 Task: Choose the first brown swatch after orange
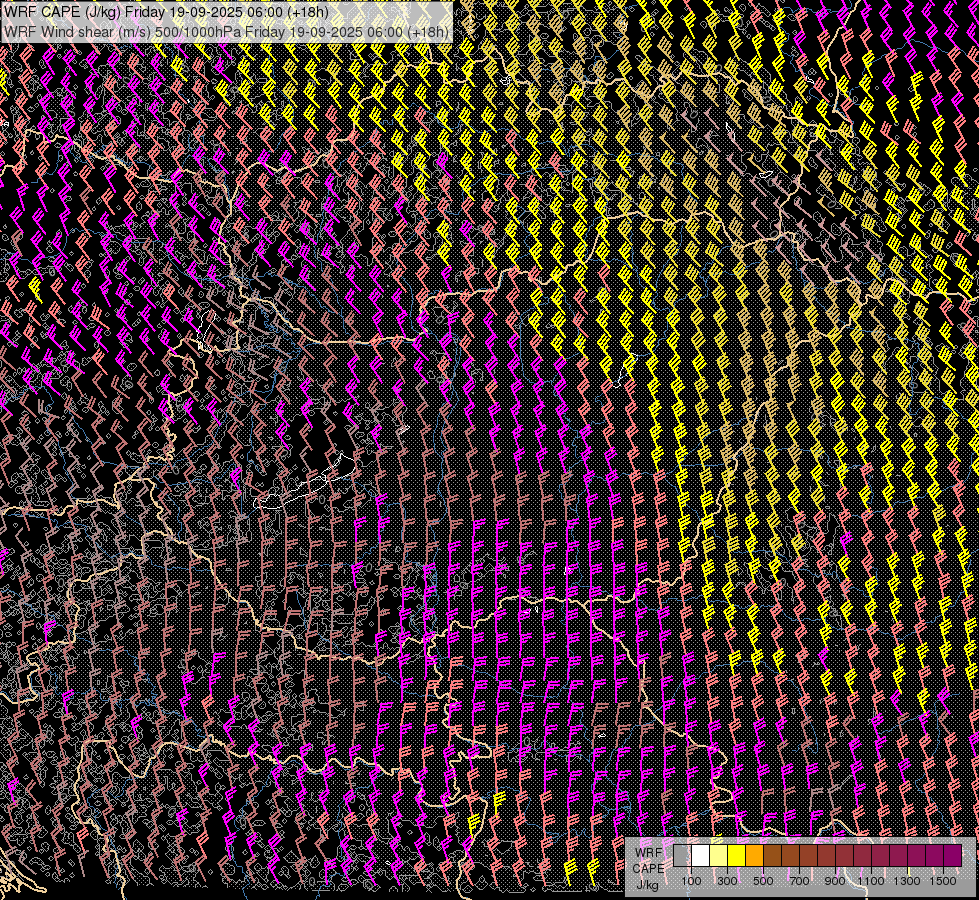coord(772,855)
